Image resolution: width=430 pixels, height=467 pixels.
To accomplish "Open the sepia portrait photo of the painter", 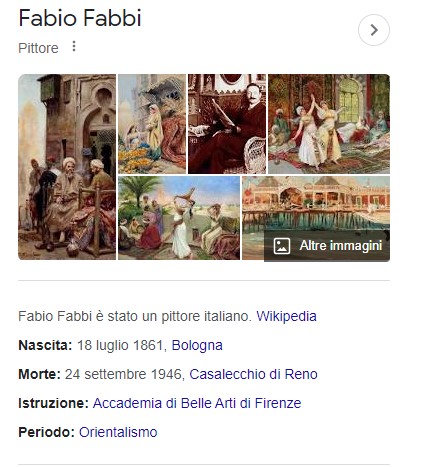I will click(227, 124).
